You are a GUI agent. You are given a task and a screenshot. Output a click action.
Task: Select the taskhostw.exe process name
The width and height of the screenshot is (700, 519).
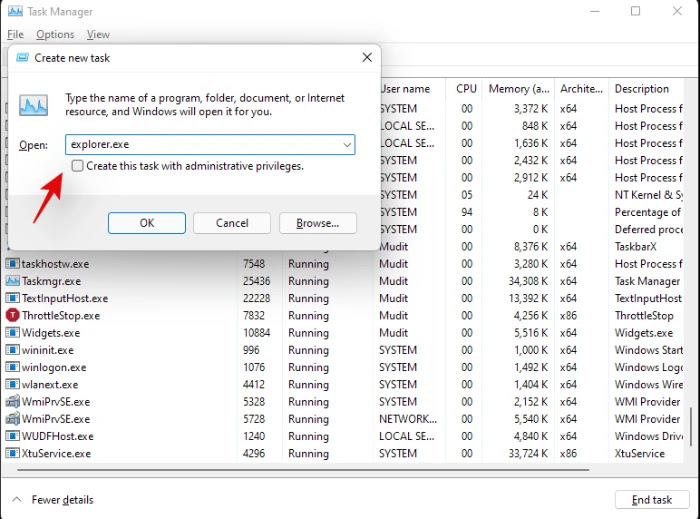55,264
